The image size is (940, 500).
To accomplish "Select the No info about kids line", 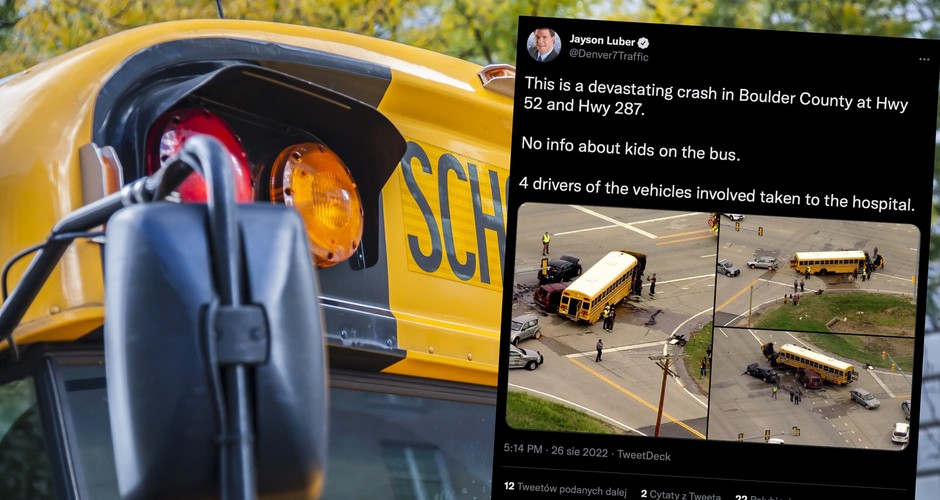I will pyautogui.click(x=631, y=149).
